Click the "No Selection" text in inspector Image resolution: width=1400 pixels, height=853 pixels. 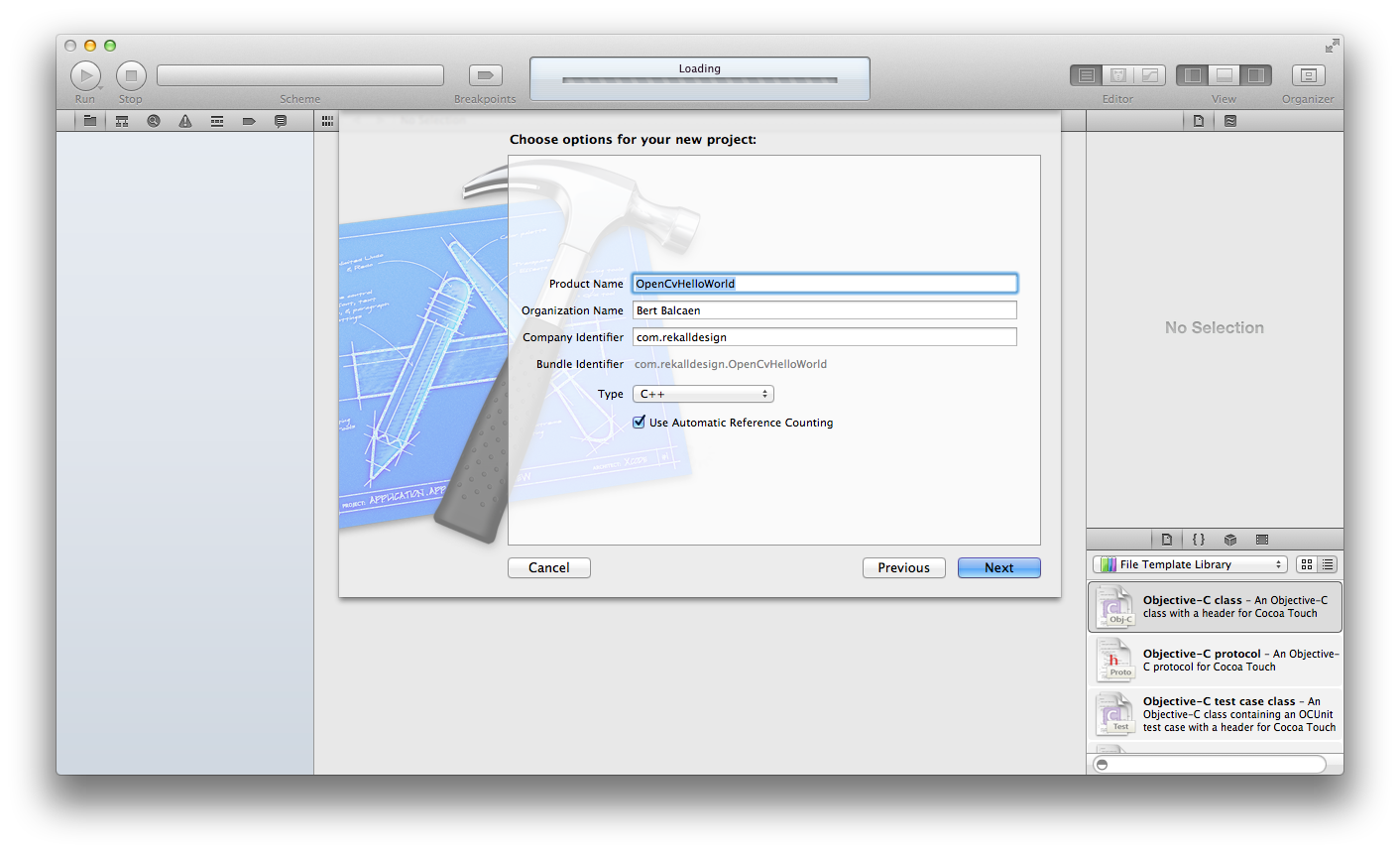pyautogui.click(x=1215, y=327)
